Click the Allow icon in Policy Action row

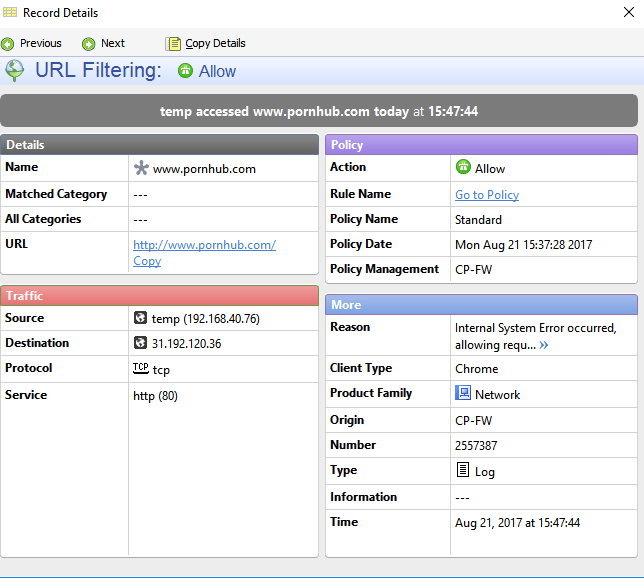[463, 167]
